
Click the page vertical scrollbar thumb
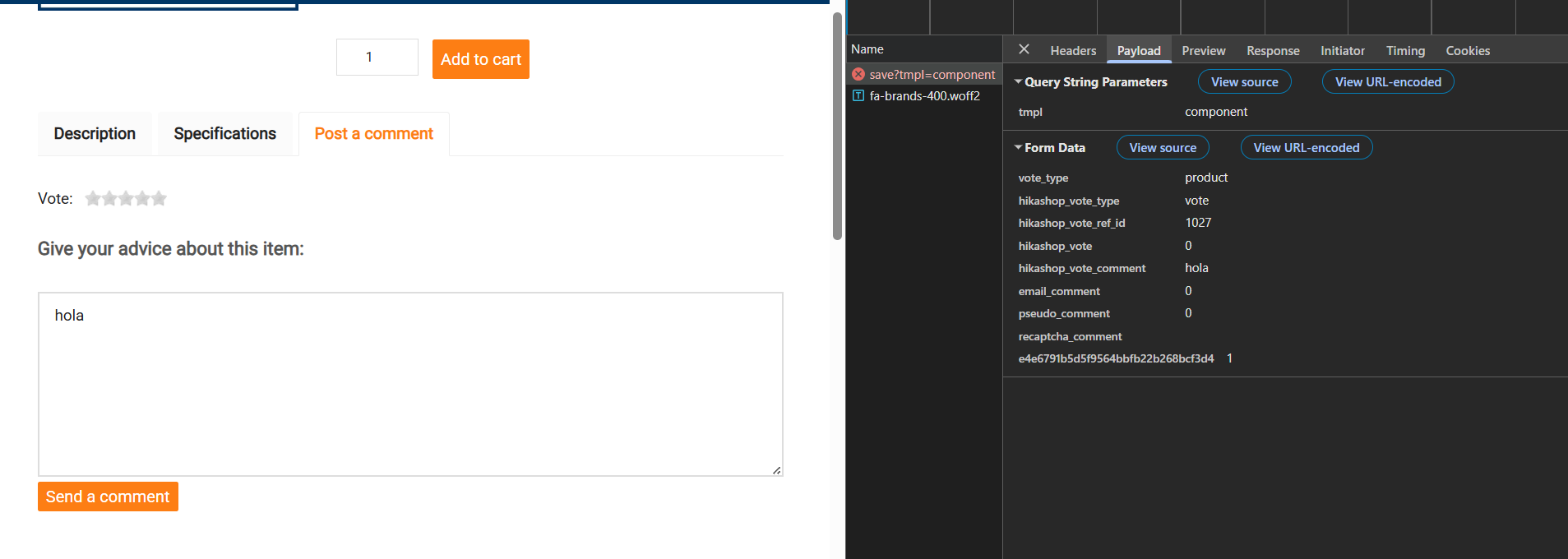(x=837, y=126)
